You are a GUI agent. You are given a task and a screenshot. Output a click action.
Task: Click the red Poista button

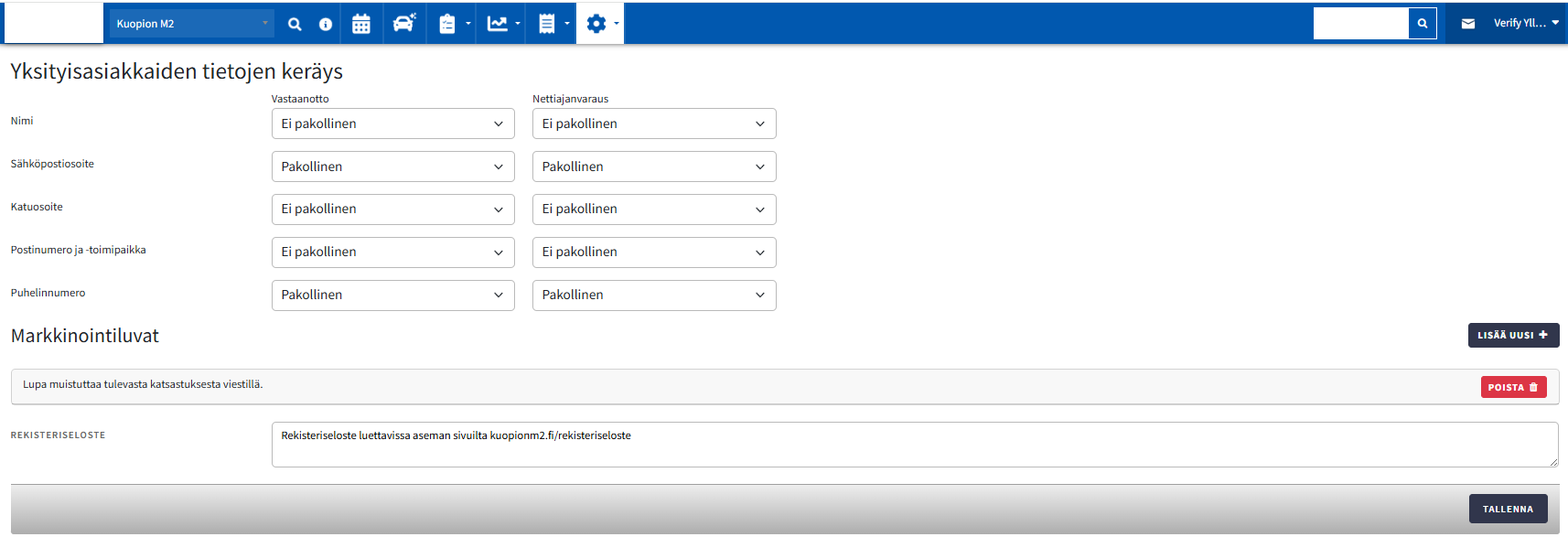tap(1513, 387)
